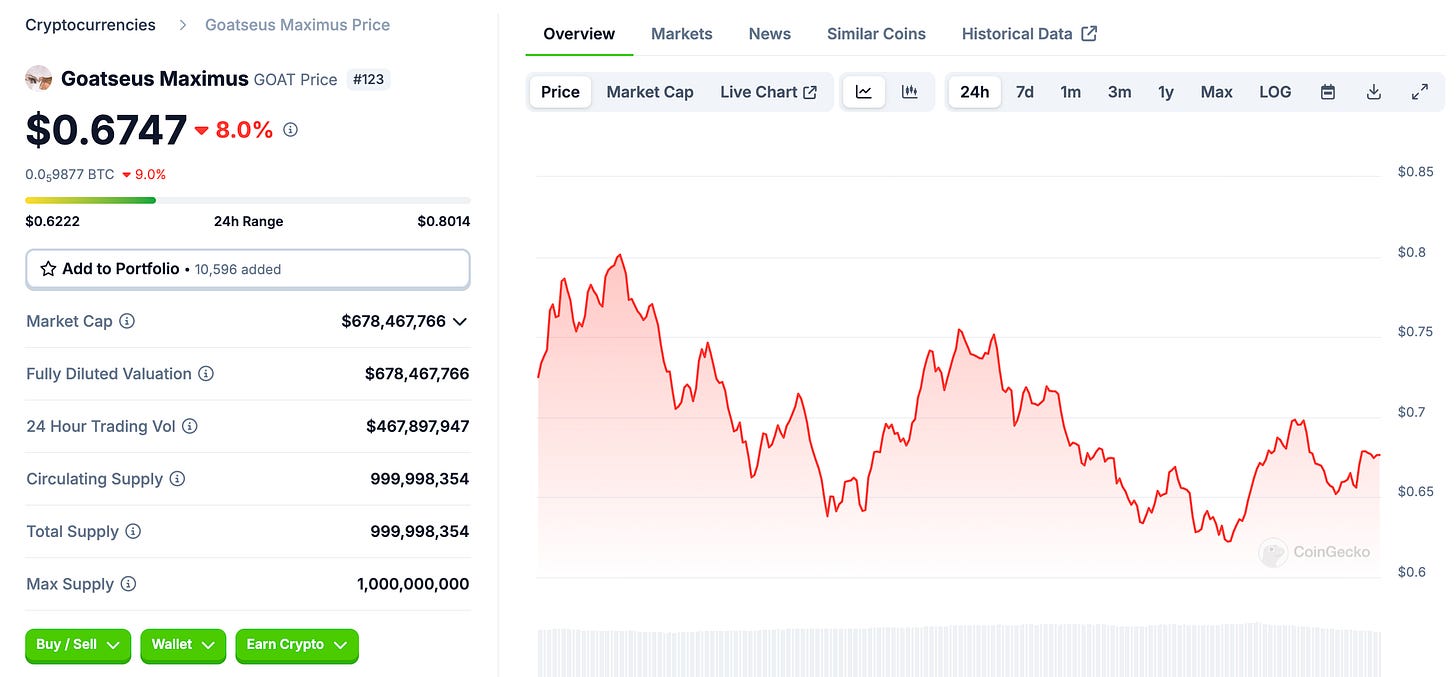Click the star icon in Add to Portfolio

48,269
